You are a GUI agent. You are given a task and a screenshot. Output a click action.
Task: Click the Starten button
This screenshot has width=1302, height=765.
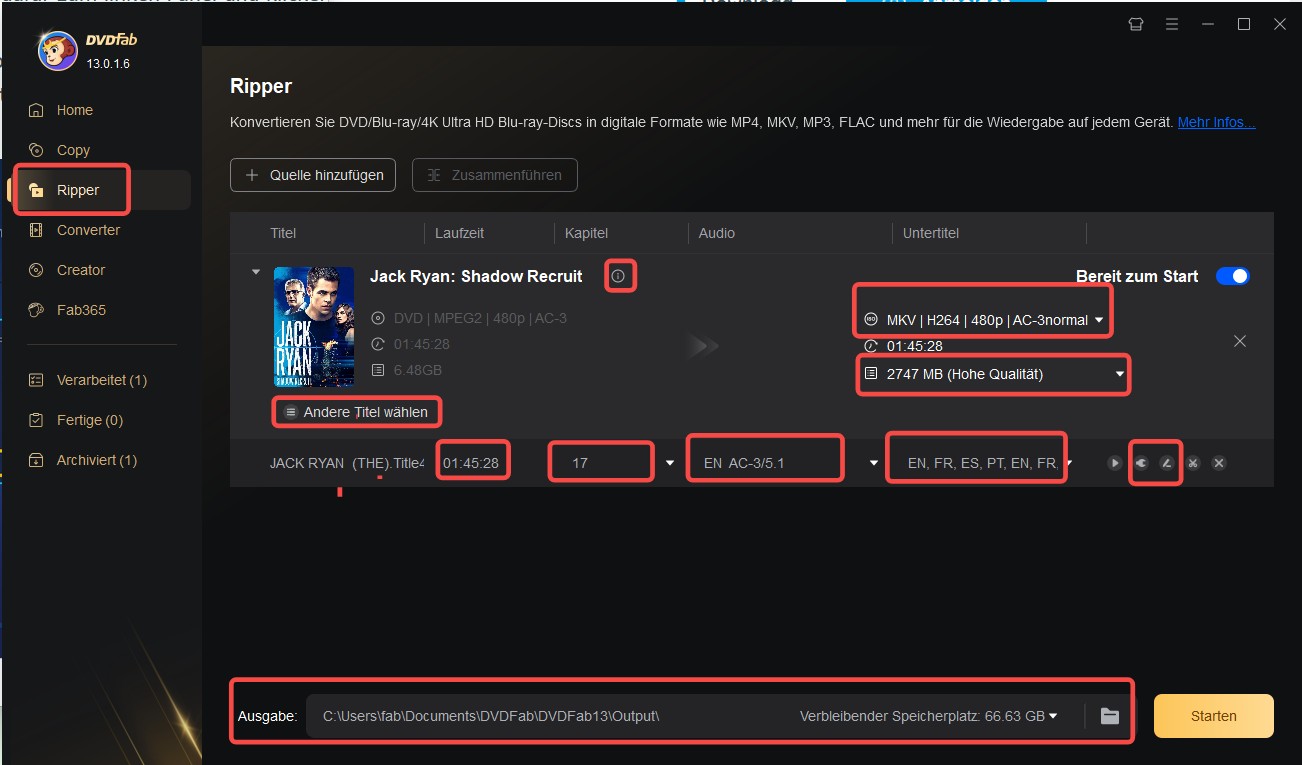tap(1213, 716)
